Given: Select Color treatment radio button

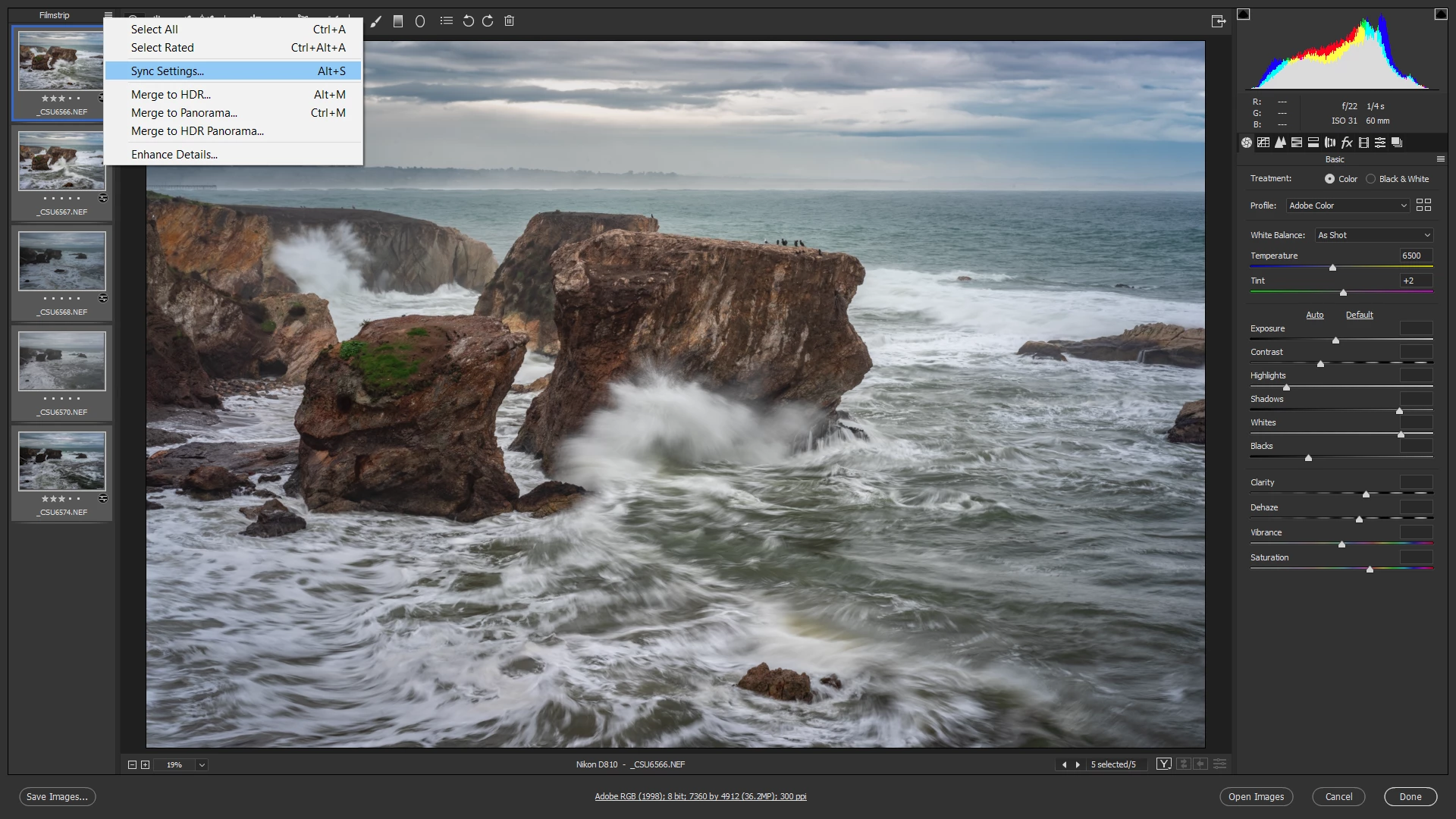Looking at the screenshot, I should tap(1330, 179).
